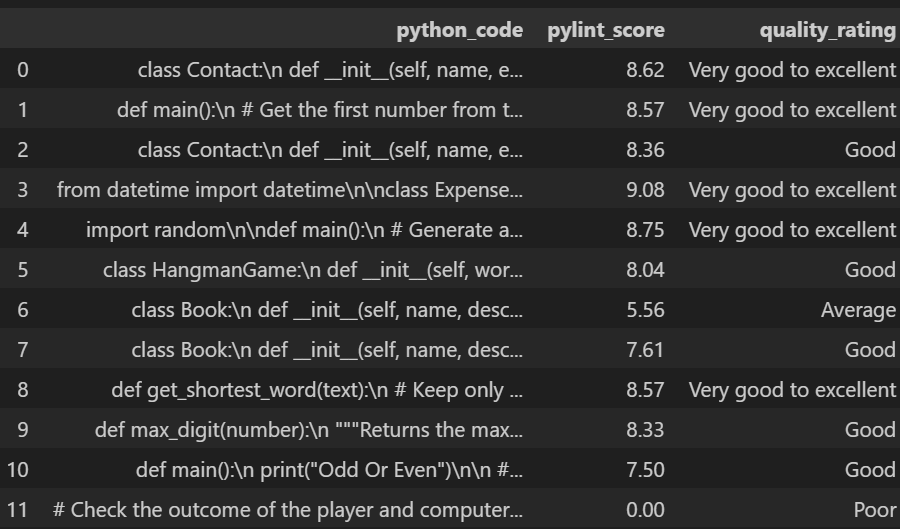Click python_code cell in row 2
Viewport: 900px width, 529px height.
pos(330,150)
